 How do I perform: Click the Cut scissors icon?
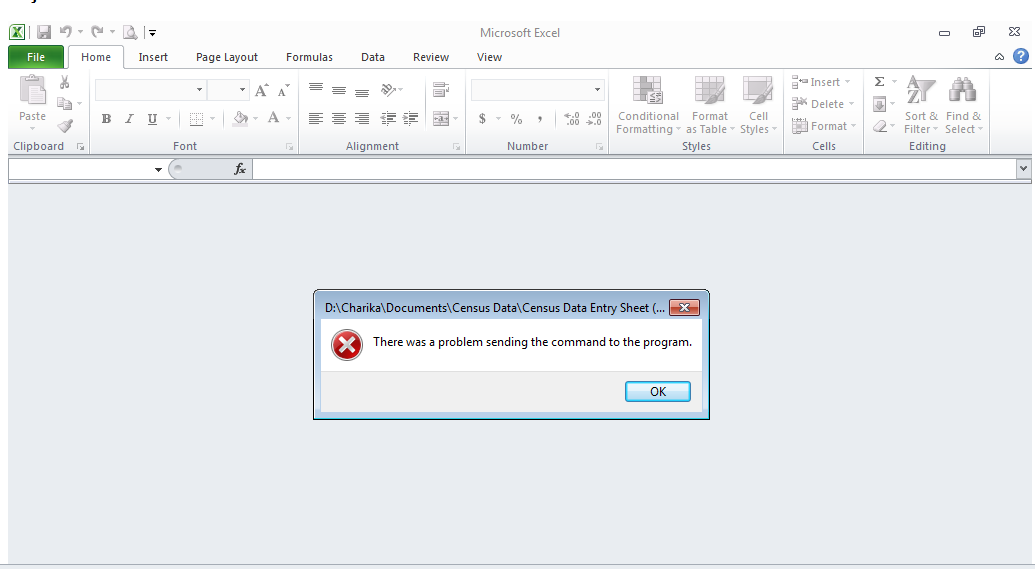[x=65, y=82]
